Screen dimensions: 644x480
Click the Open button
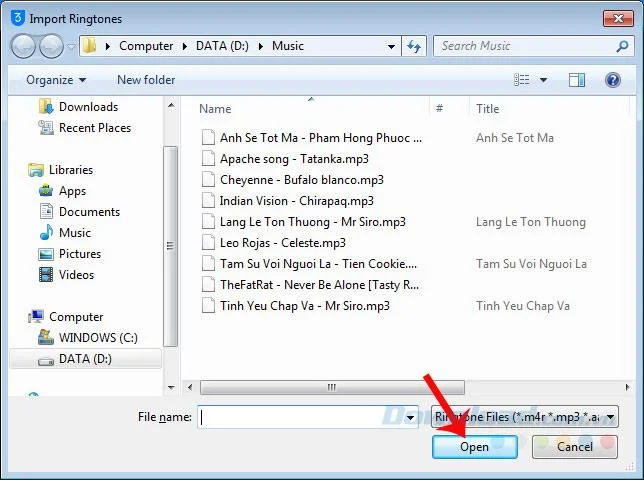[x=475, y=447]
